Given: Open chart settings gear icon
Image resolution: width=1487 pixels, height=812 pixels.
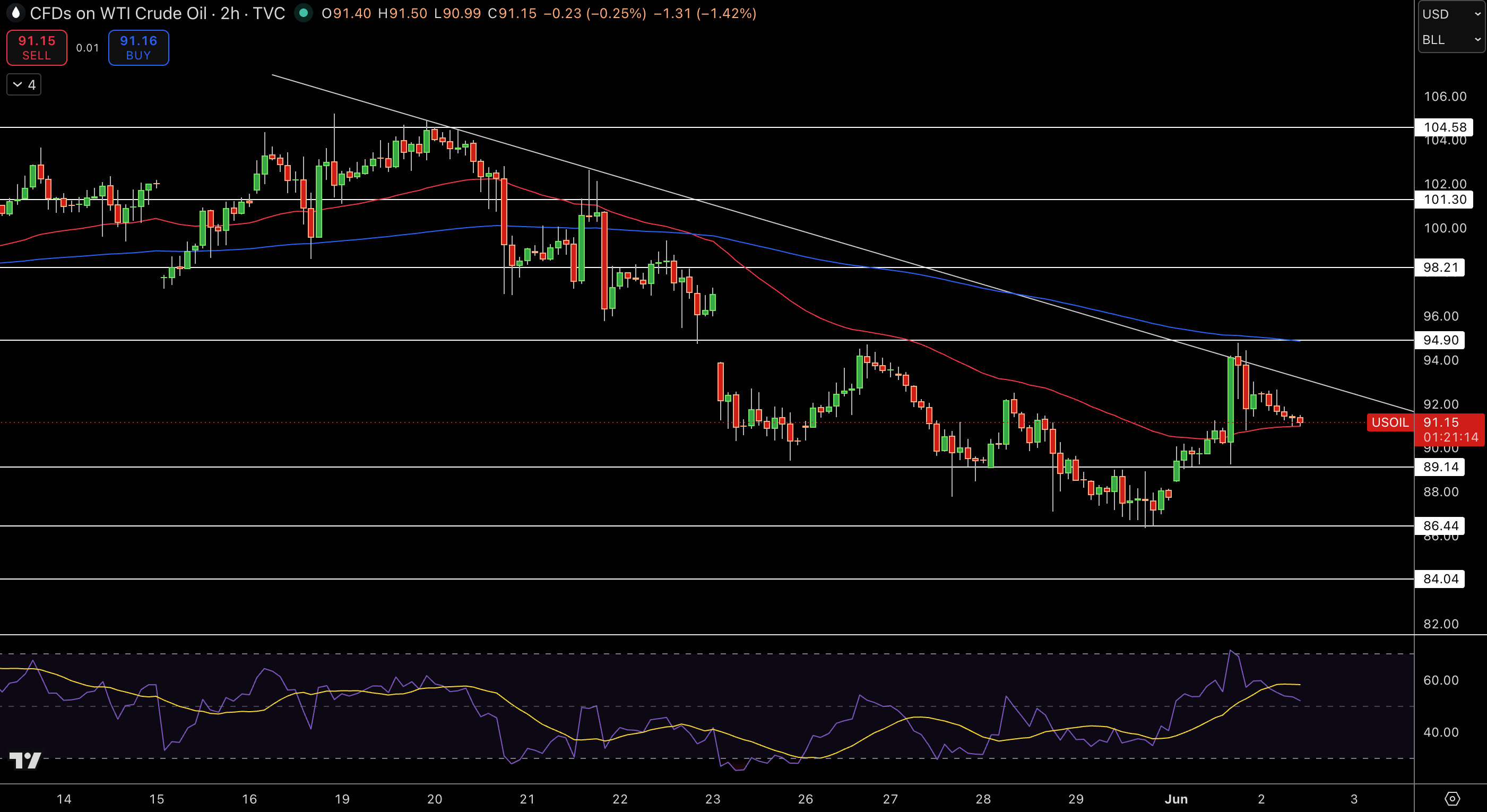Looking at the screenshot, I should coord(1452,799).
